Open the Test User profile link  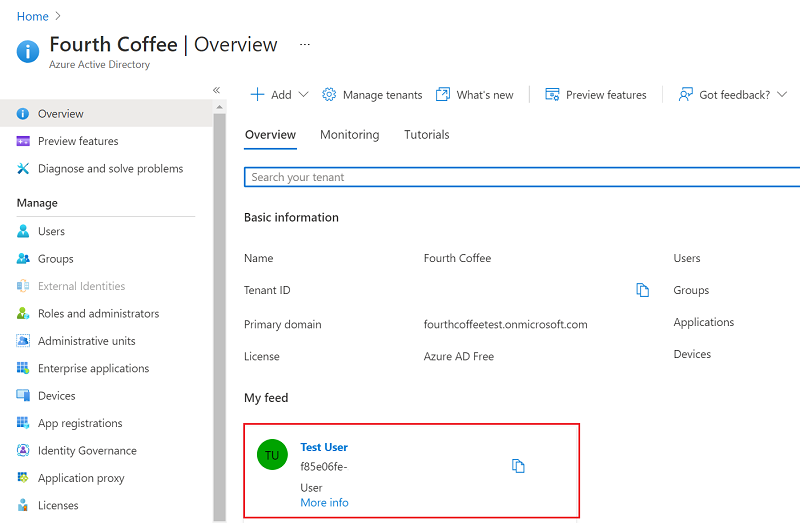(x=324, y=447)
